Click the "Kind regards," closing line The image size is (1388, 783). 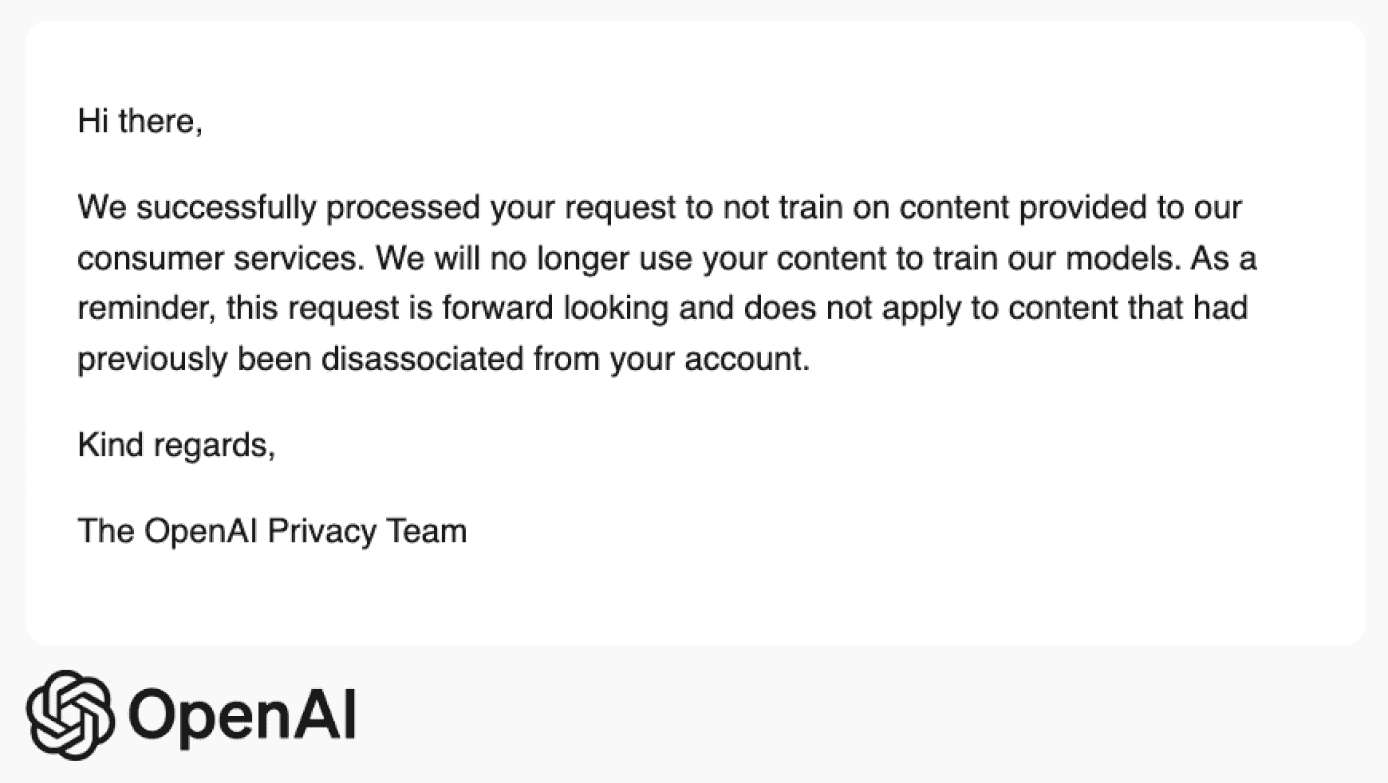pyautogui.click(x=176, y=446)
